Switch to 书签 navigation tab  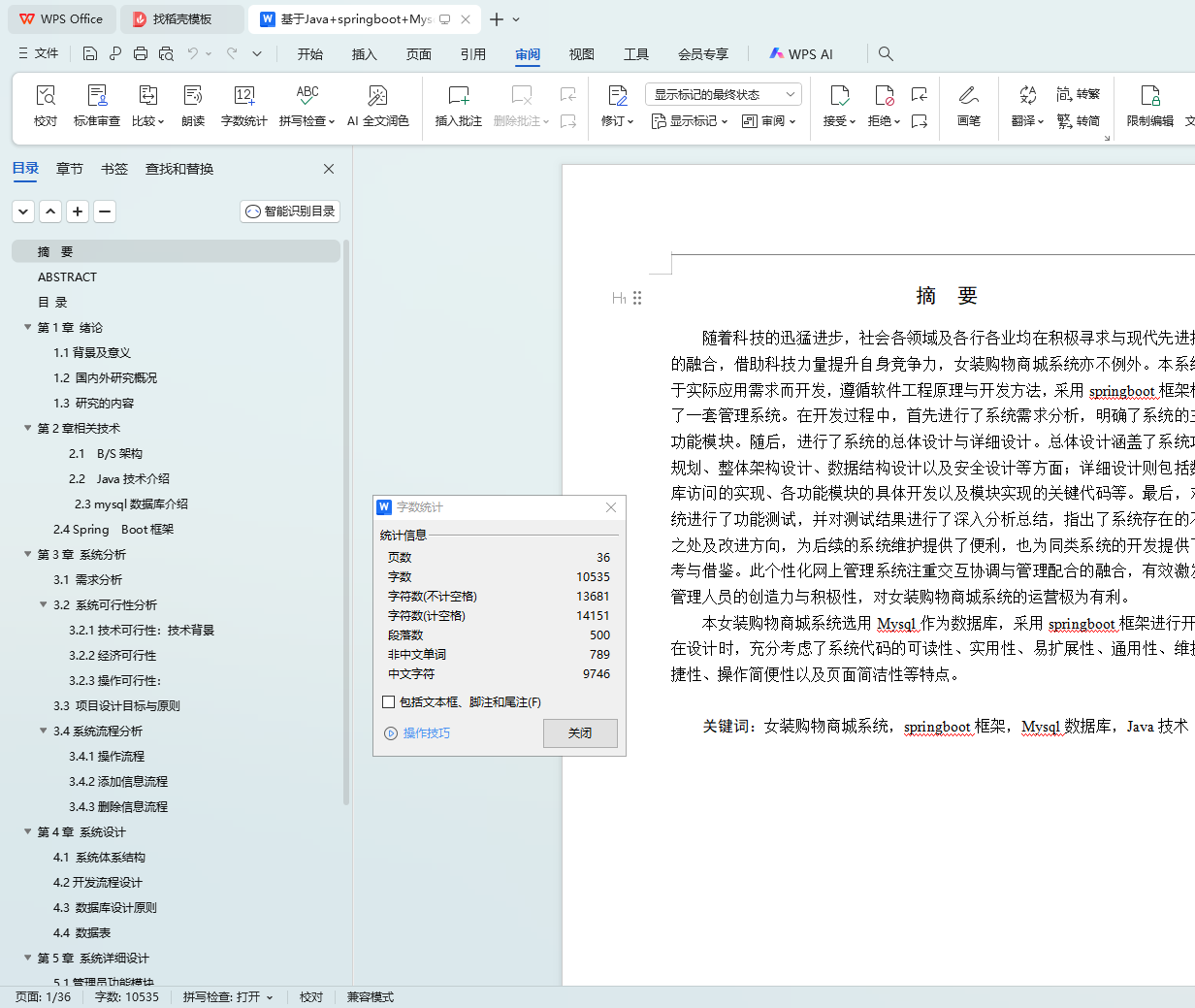point(114,169)
